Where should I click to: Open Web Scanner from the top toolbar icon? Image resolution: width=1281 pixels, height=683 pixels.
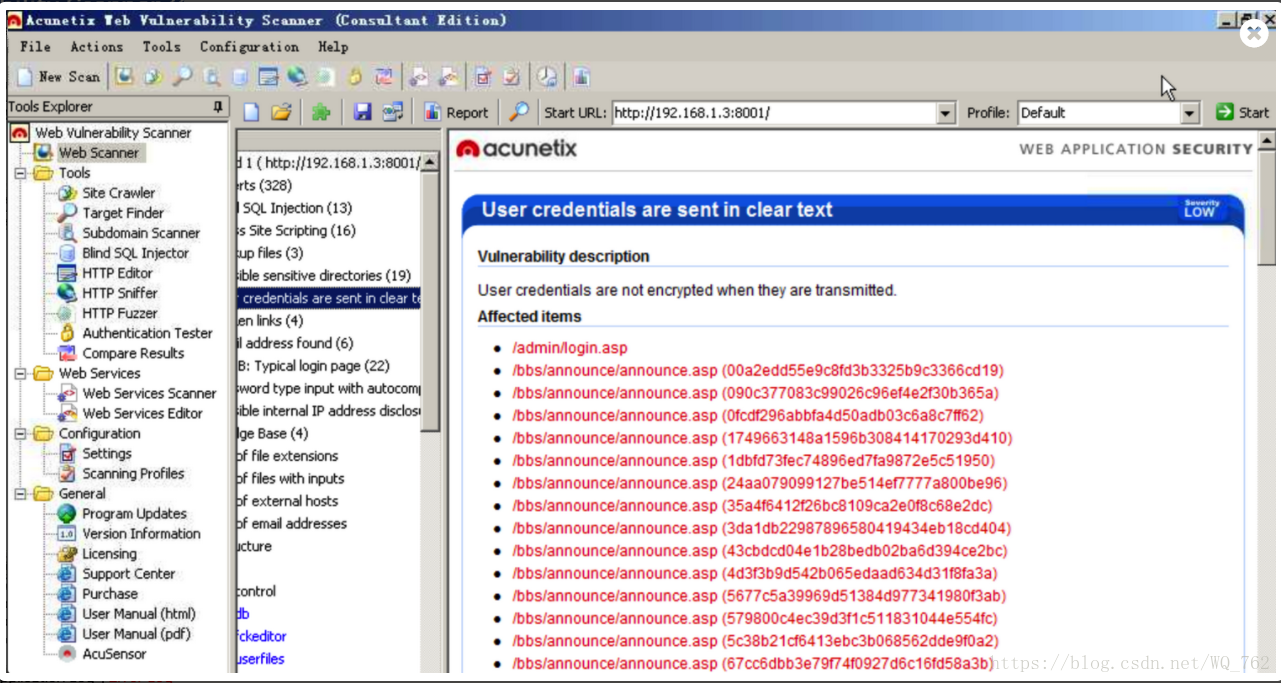[124, 76]
